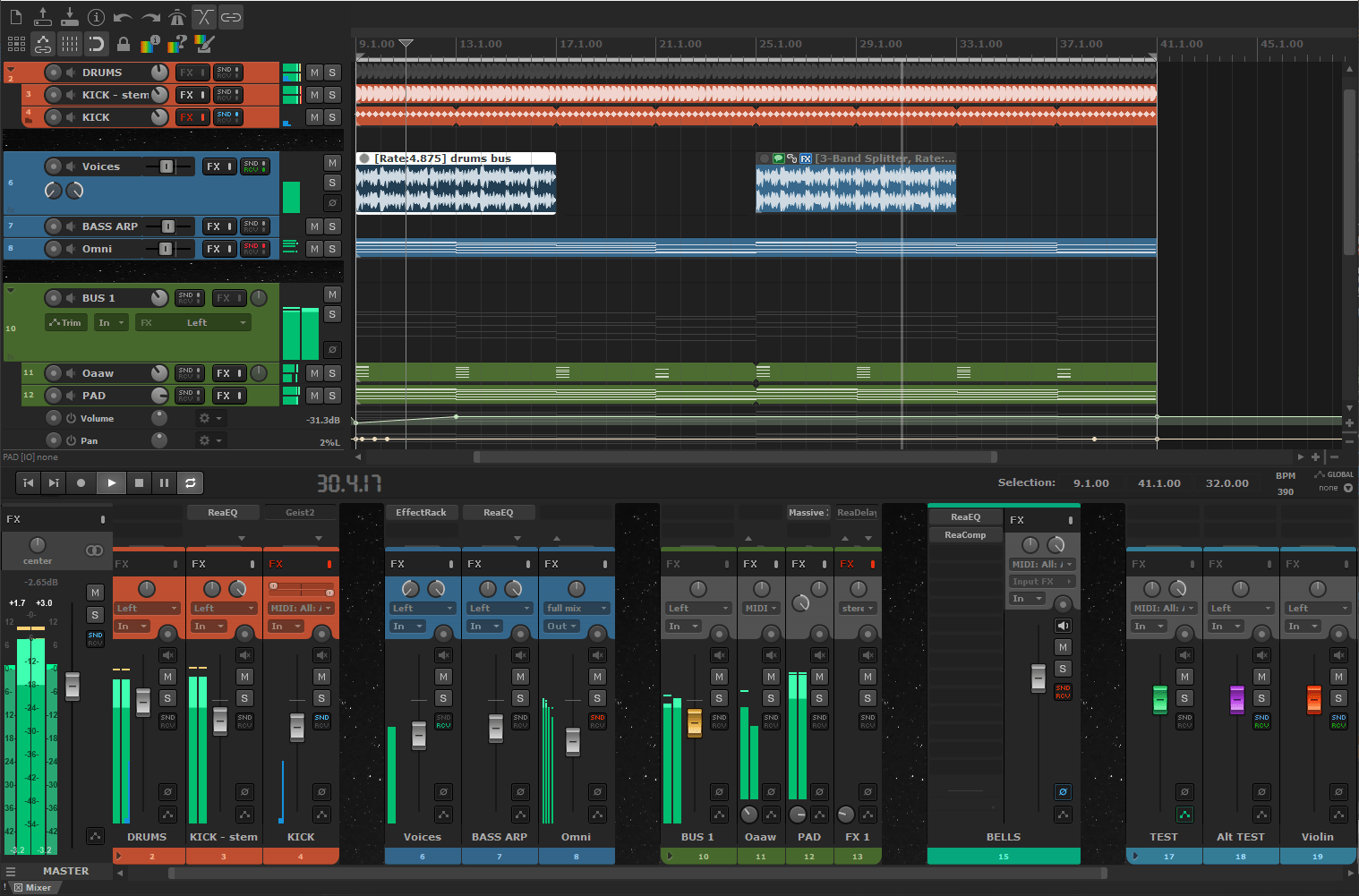Open routing SND/RCV for Omni track in track panel

tap(254, 249)
